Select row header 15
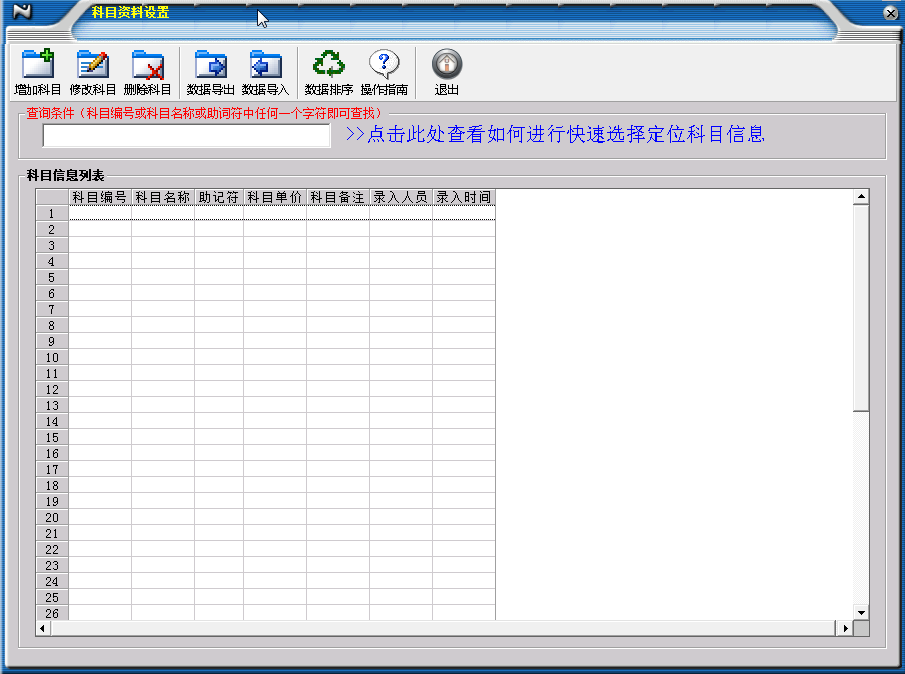This screenshot has width=905, height=674. click(x=52, y=437)
